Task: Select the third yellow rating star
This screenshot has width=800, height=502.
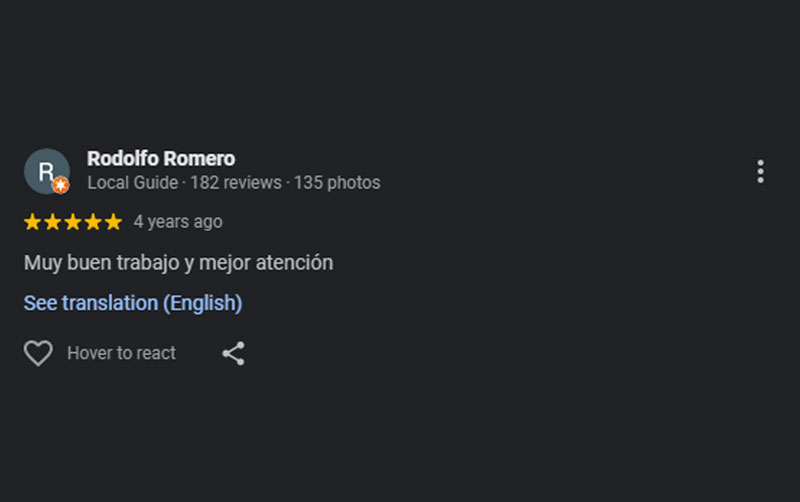Action: pyautogui.click(x=73, y=222)
